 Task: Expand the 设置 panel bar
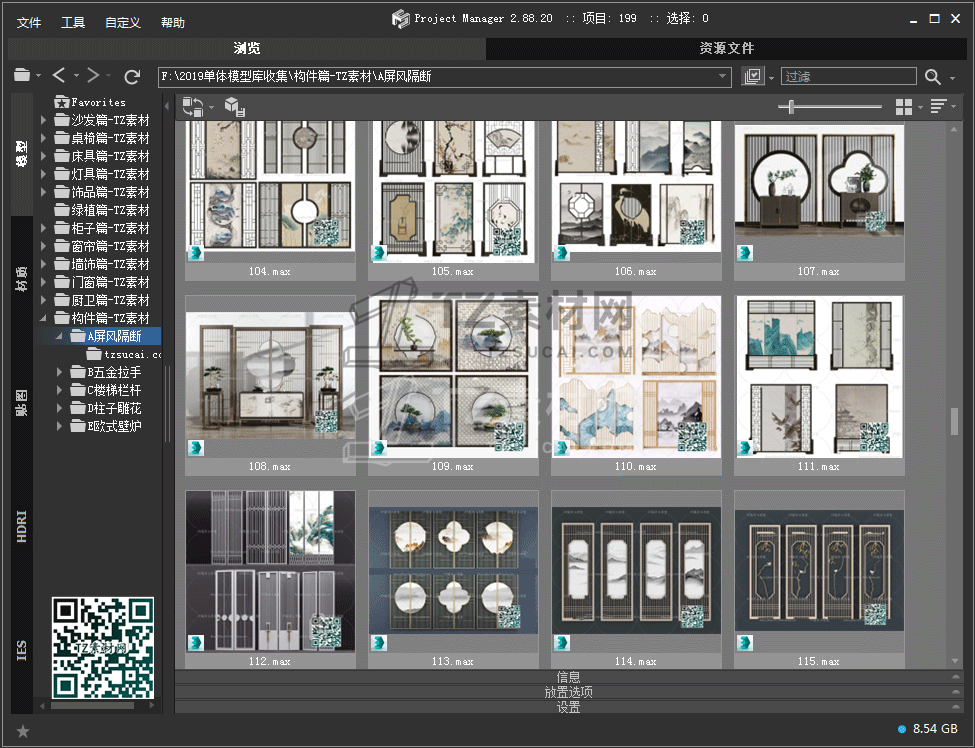(x=568, y=707)
